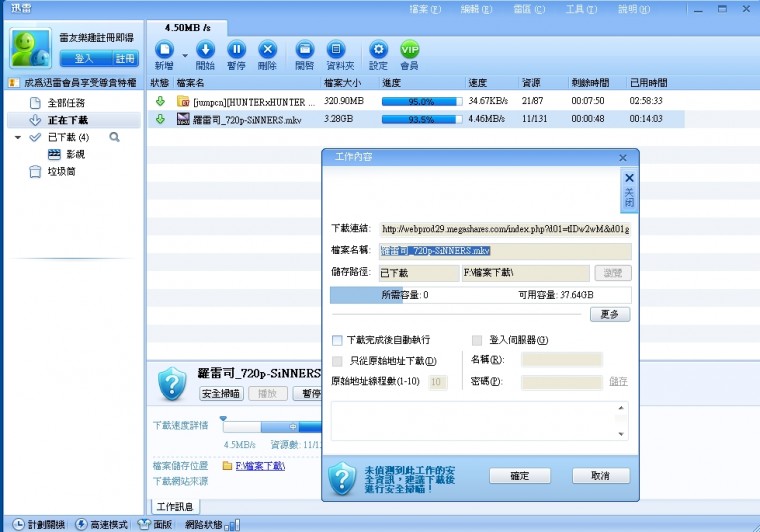Click the VIP 會員 icon
The image size is (760, 532).
[410, 49]
